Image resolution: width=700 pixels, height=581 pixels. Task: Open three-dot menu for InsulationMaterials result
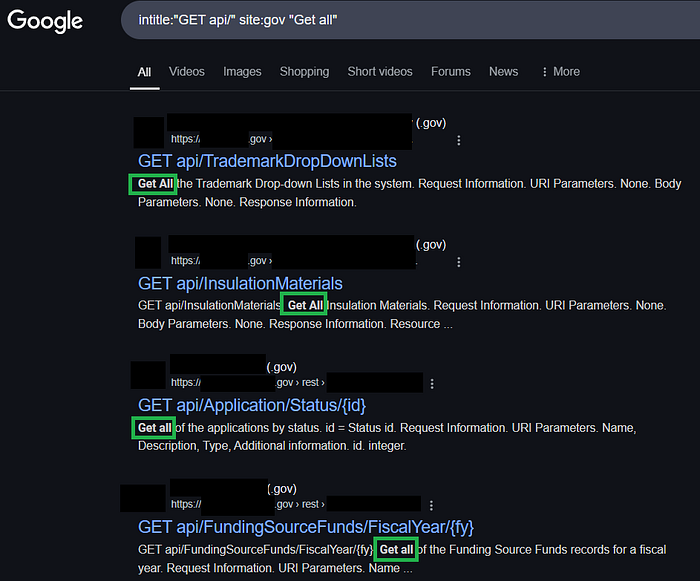[458, 262]
